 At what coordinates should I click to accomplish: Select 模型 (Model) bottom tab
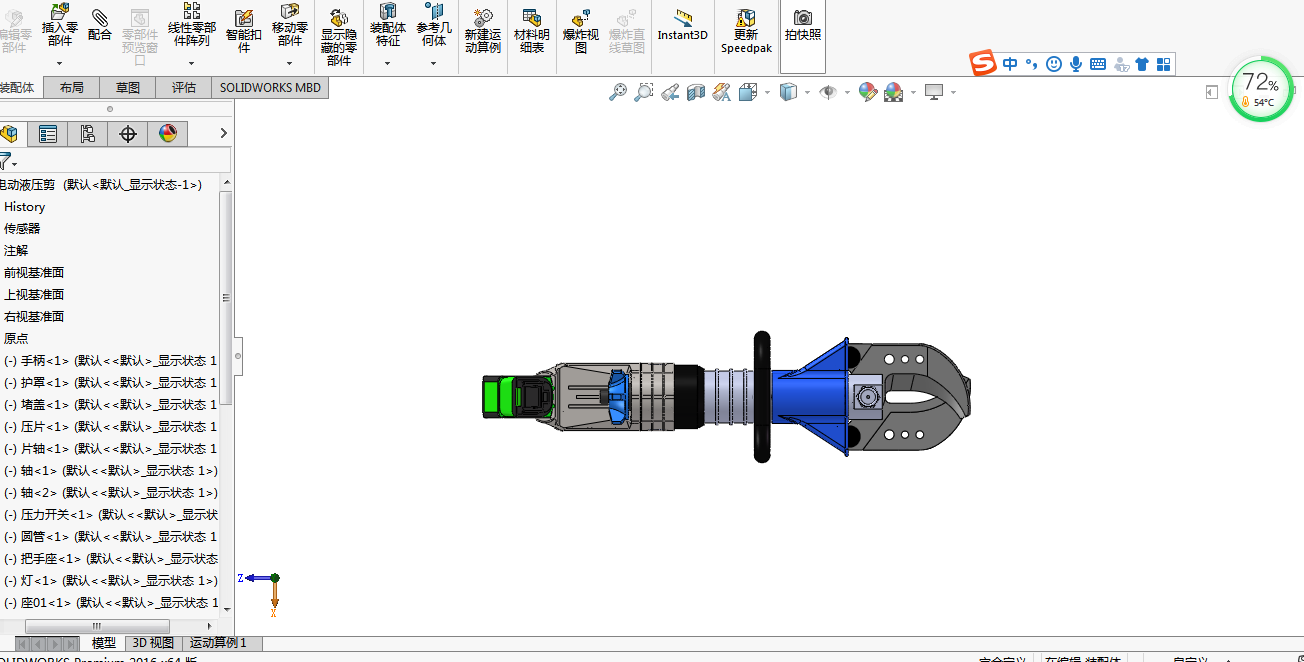104,643
